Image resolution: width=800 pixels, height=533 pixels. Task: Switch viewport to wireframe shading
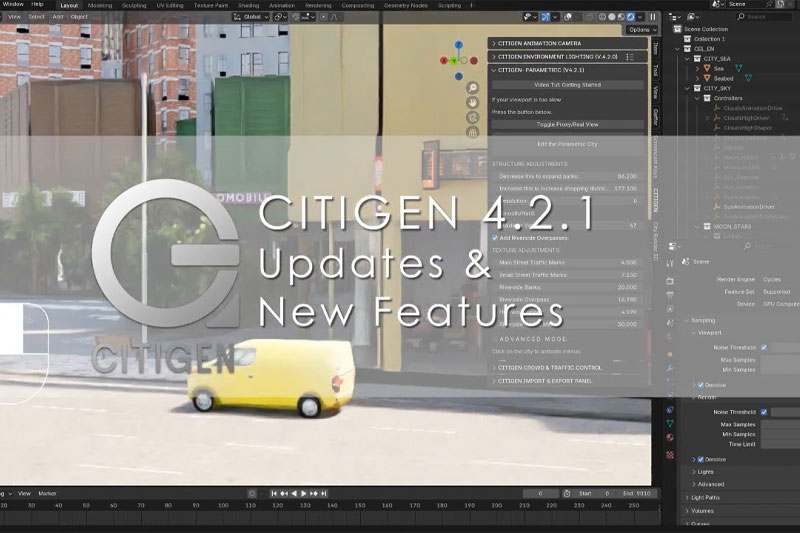click(x=602, y=17)
